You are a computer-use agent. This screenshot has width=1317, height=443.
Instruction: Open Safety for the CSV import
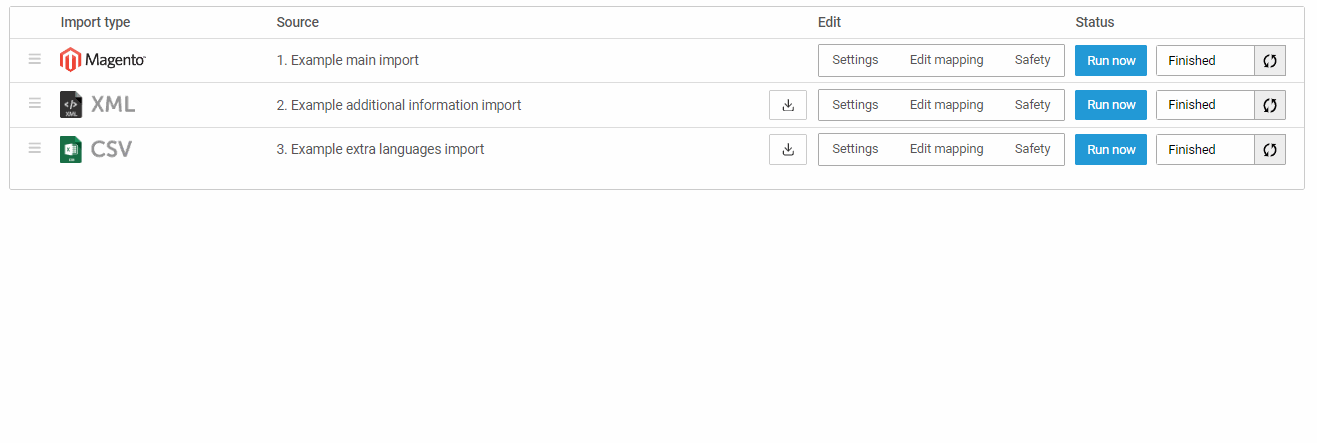(1032, 149)
